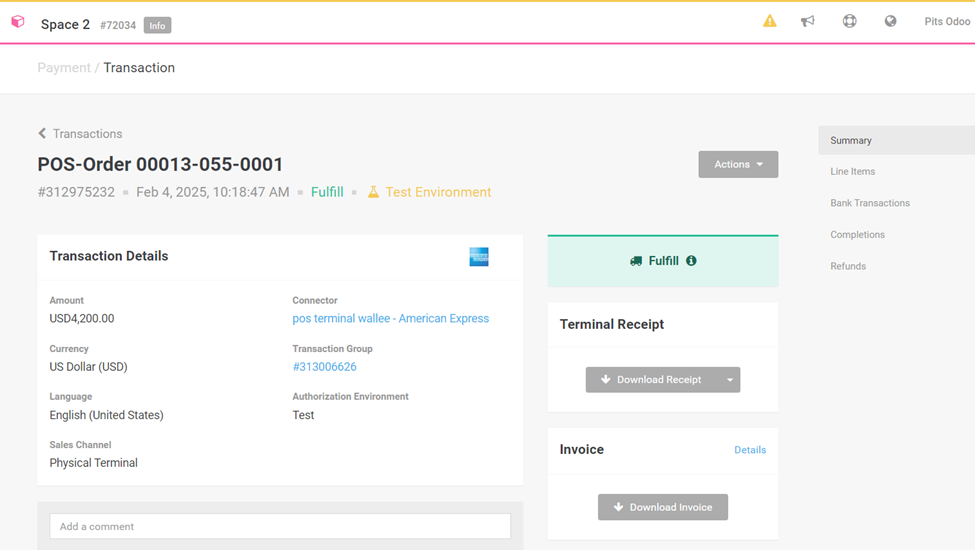
Task: Click the Add a comment field
Action: coord(280,526)
